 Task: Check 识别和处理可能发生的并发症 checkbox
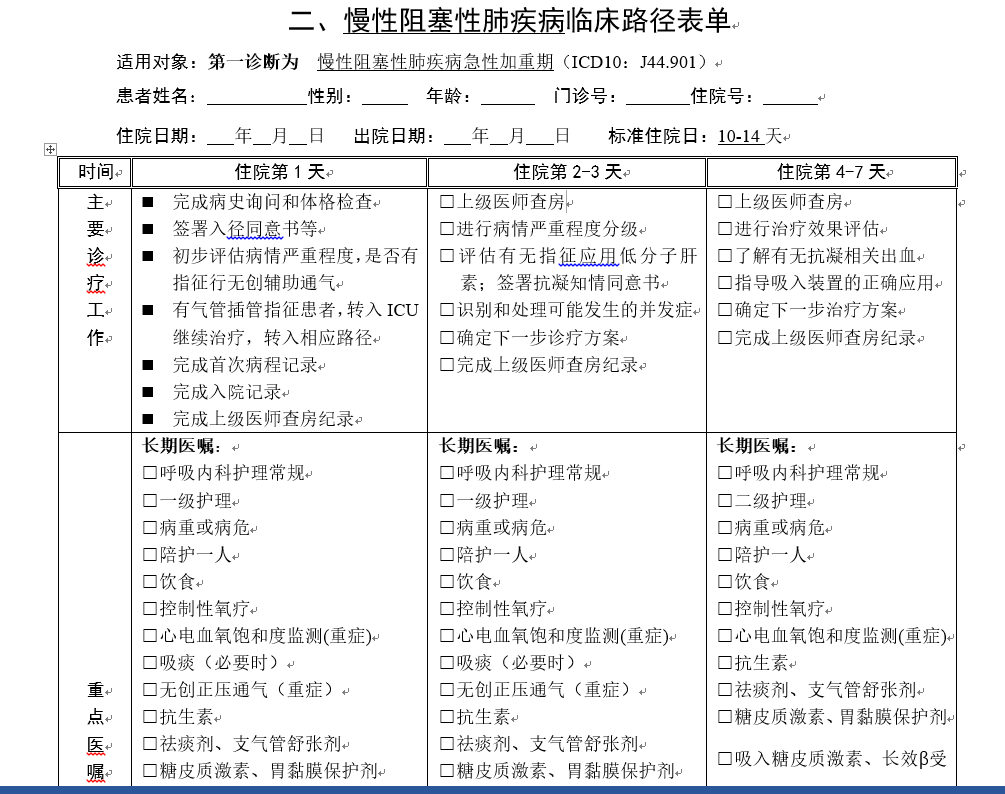point(447,310)
